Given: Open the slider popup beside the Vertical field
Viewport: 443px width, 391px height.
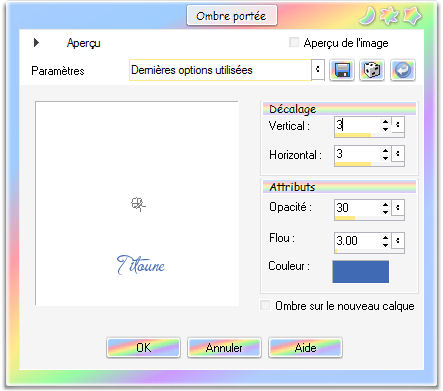Looking at the screenshot, I should click(398, 125).
